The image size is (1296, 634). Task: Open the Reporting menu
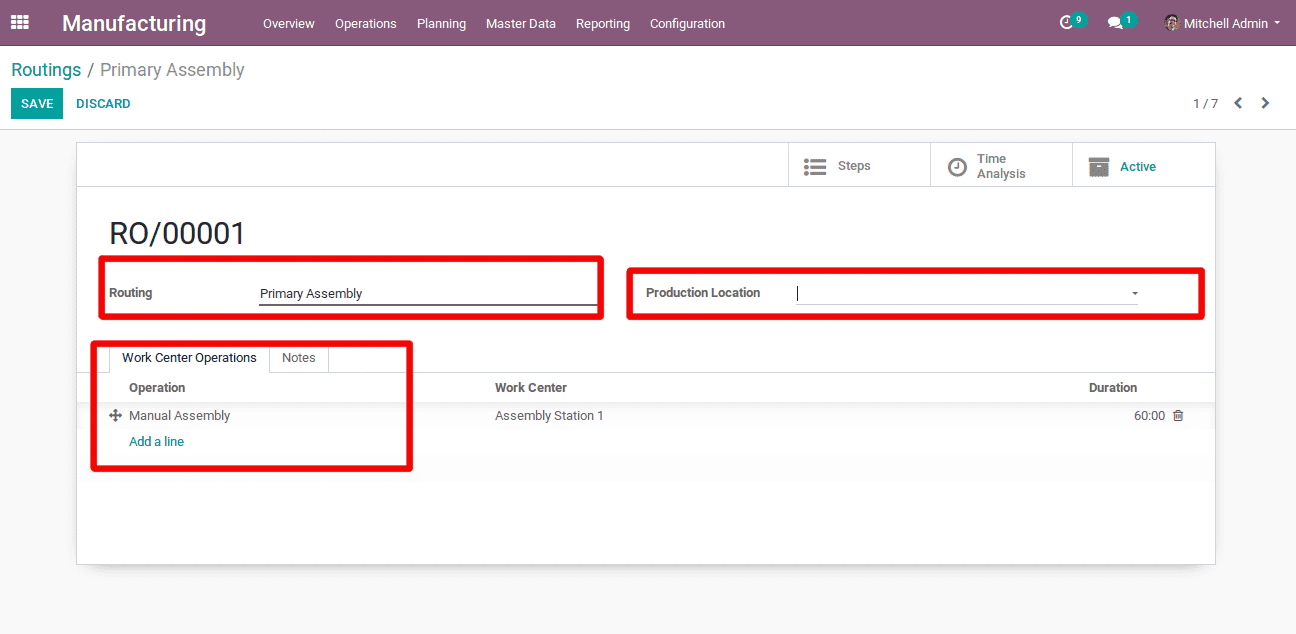point(603,23)
